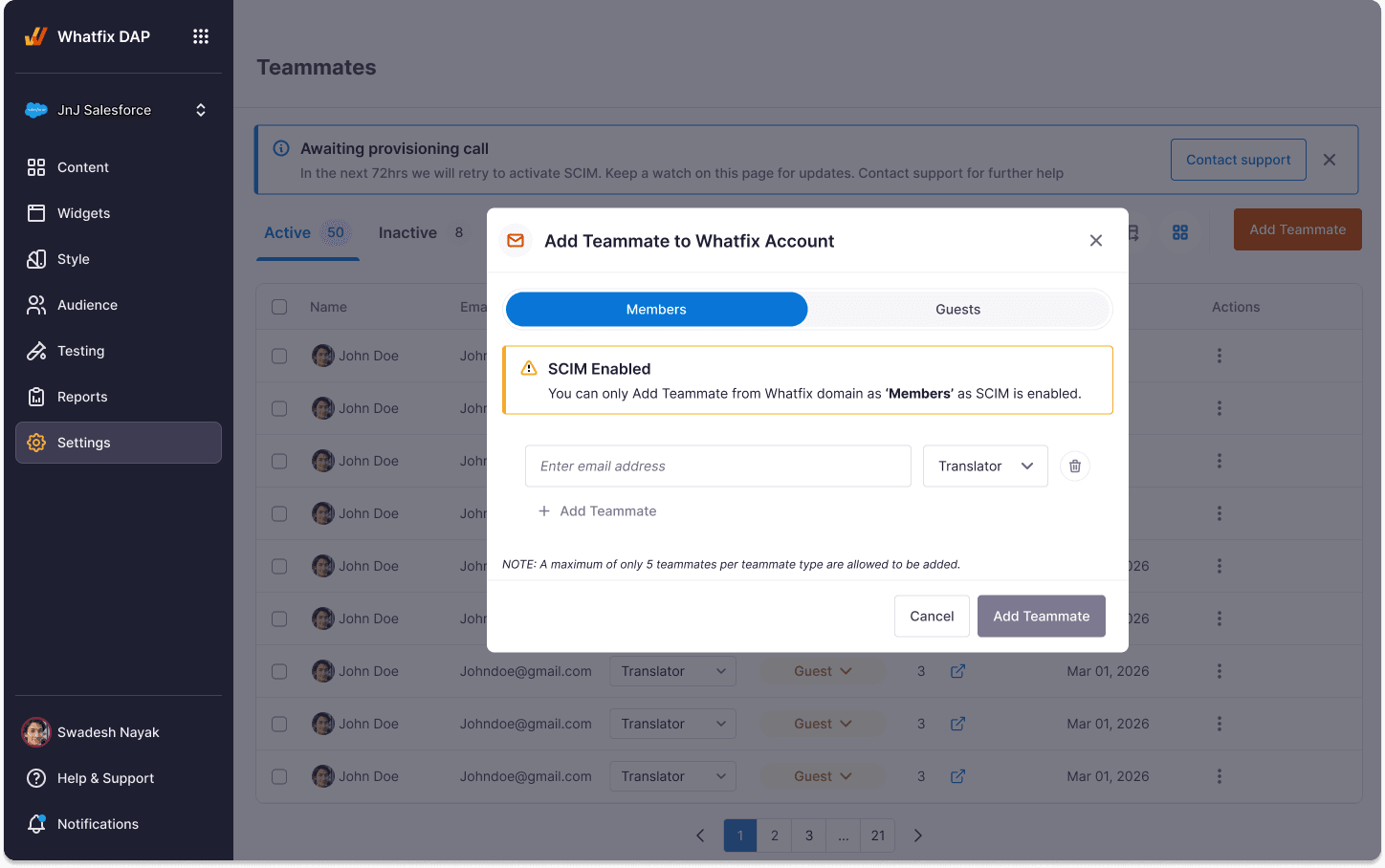Click the pagination ellipsis button
The height and width of the screenshot is (868, 1385).
(x=844, y=835)
